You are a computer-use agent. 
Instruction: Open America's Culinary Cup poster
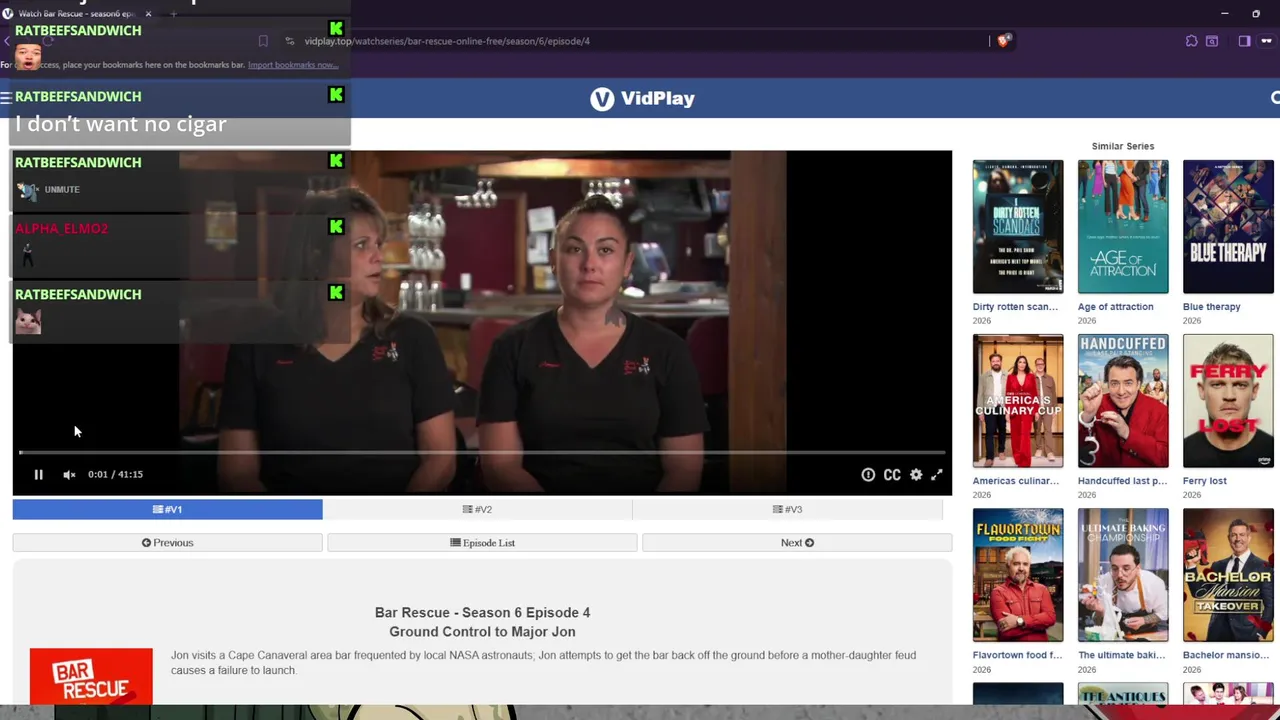click(1018, 401)
